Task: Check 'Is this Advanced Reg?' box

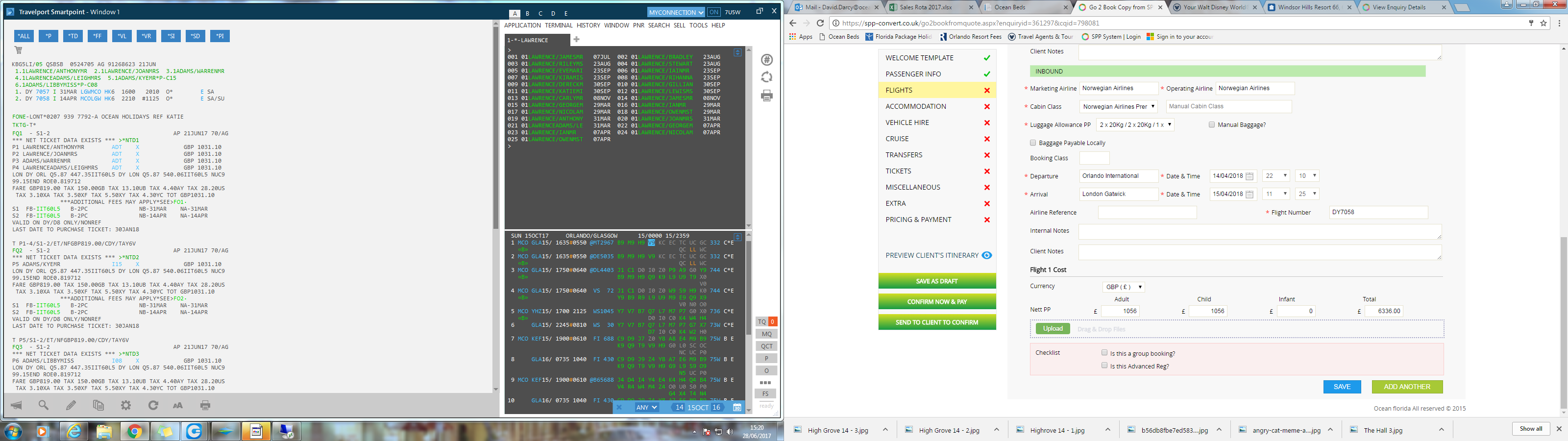Action: coord(1104,366)
